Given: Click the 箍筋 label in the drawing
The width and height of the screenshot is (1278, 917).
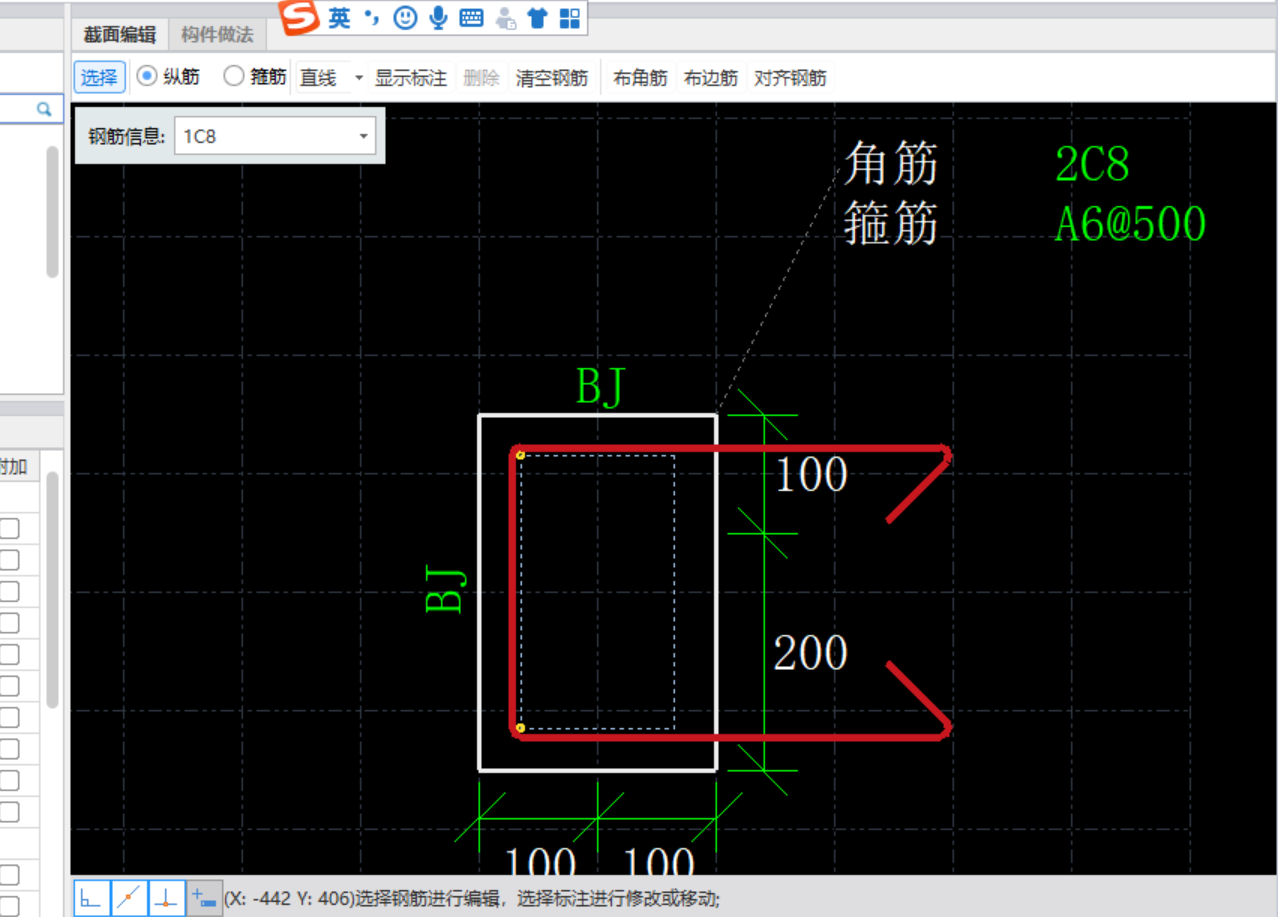Looking at the screenshot, I should pos(891,223).
